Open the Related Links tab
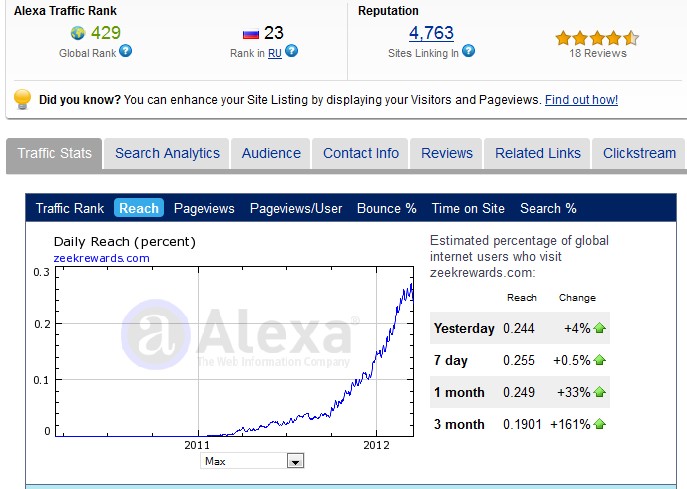Image resolution: width=687 pixels, height=489 pixels. tap(538, 153)
